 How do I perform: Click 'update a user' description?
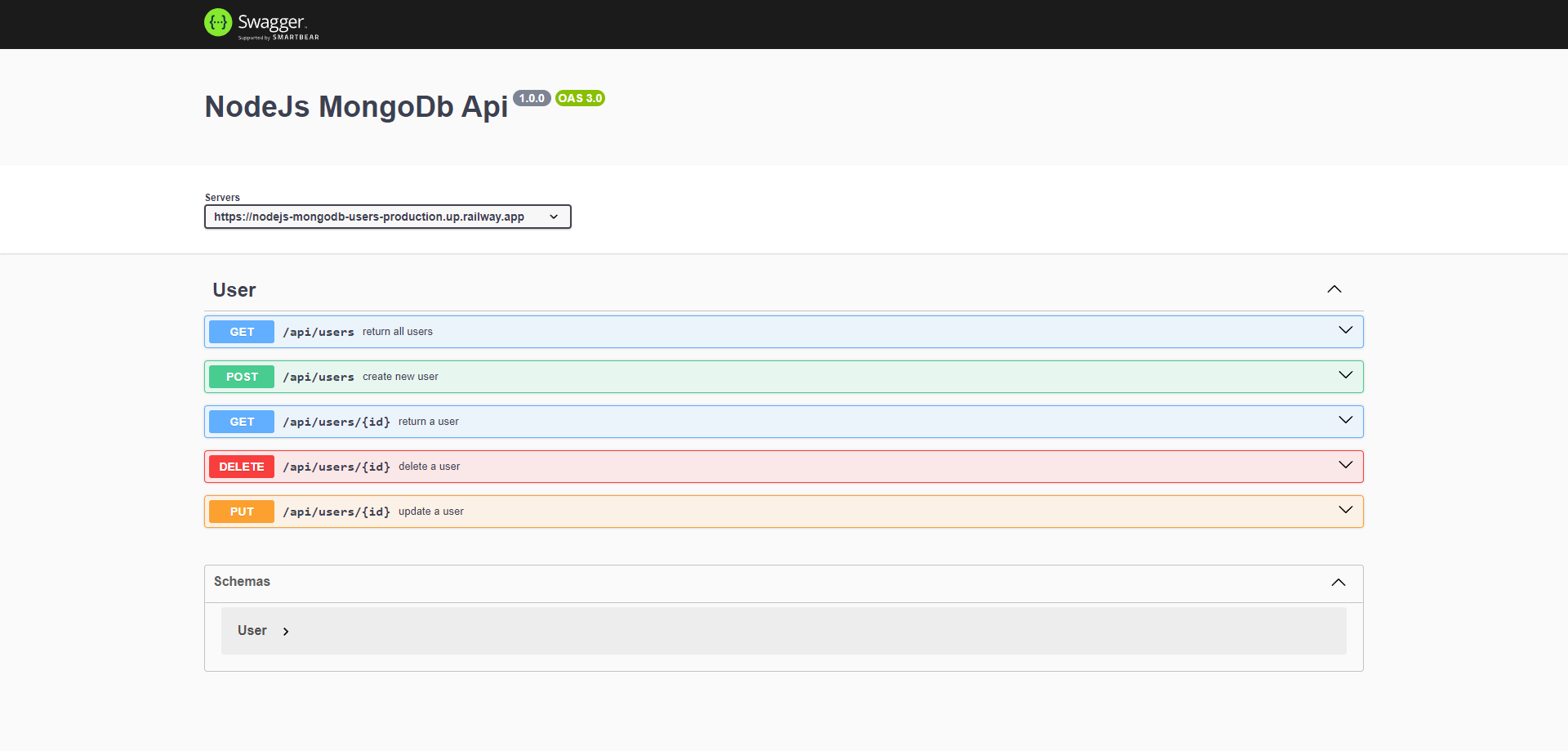pos(431,512)
